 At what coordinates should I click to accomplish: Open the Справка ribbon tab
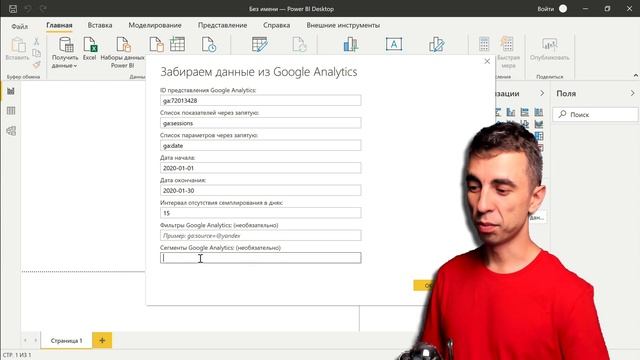276,25
